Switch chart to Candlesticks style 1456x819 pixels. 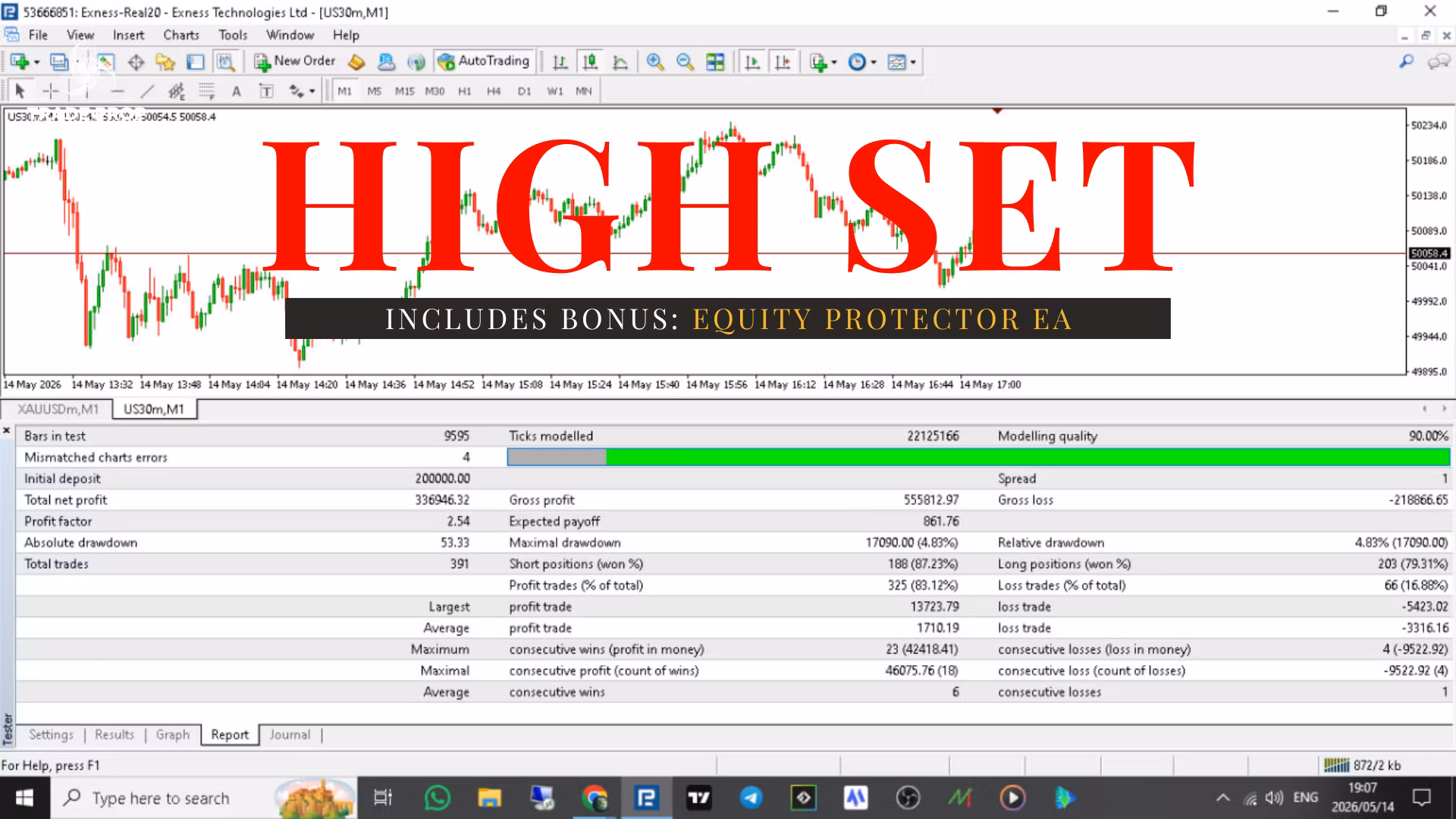tap(589, 62)
